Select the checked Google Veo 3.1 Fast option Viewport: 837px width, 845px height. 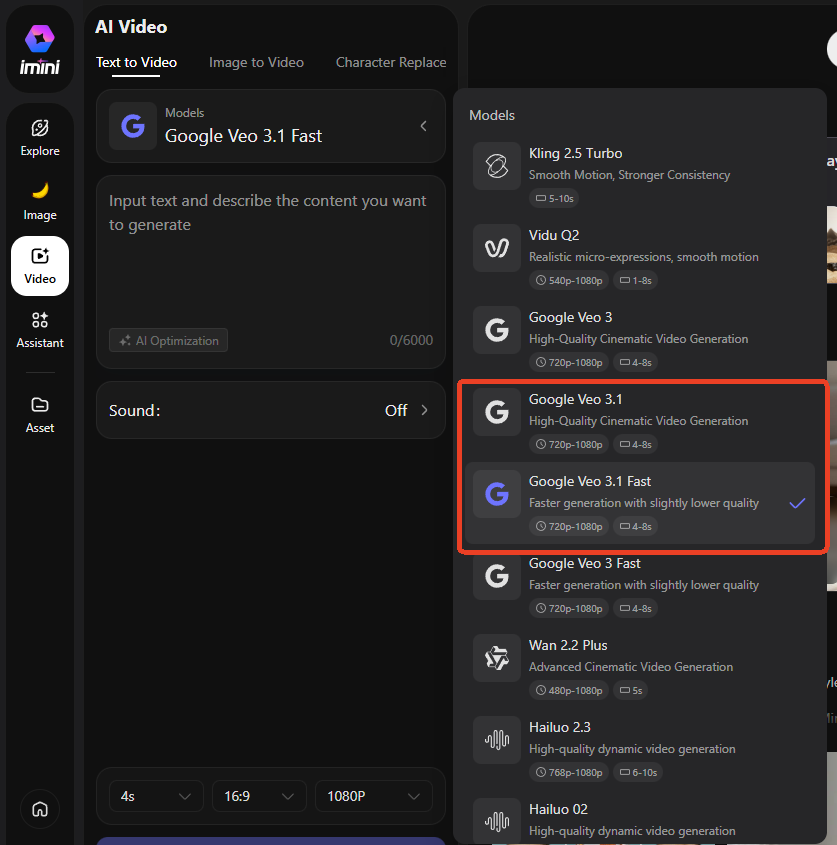click(x=640, y=503)
